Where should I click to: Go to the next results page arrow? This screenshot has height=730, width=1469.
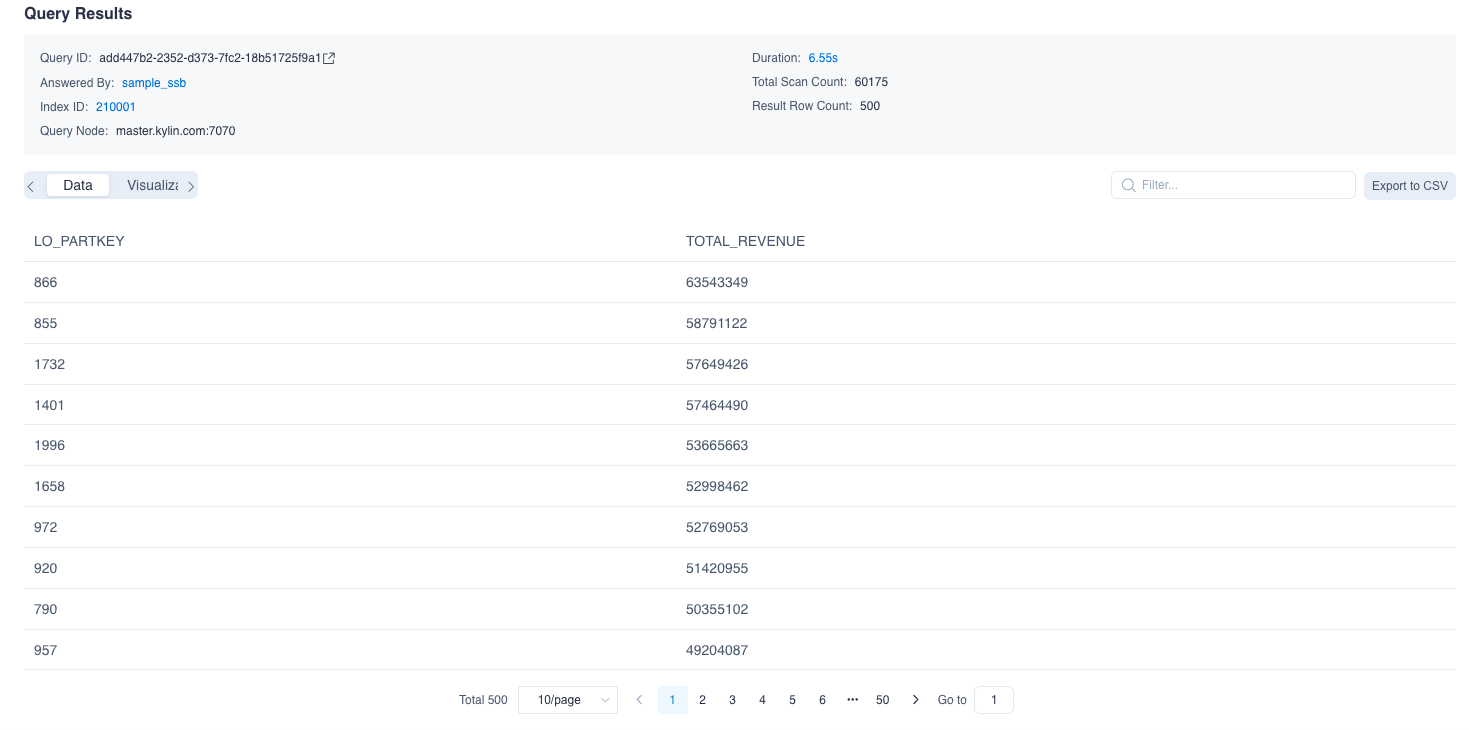tap(915, 700)
